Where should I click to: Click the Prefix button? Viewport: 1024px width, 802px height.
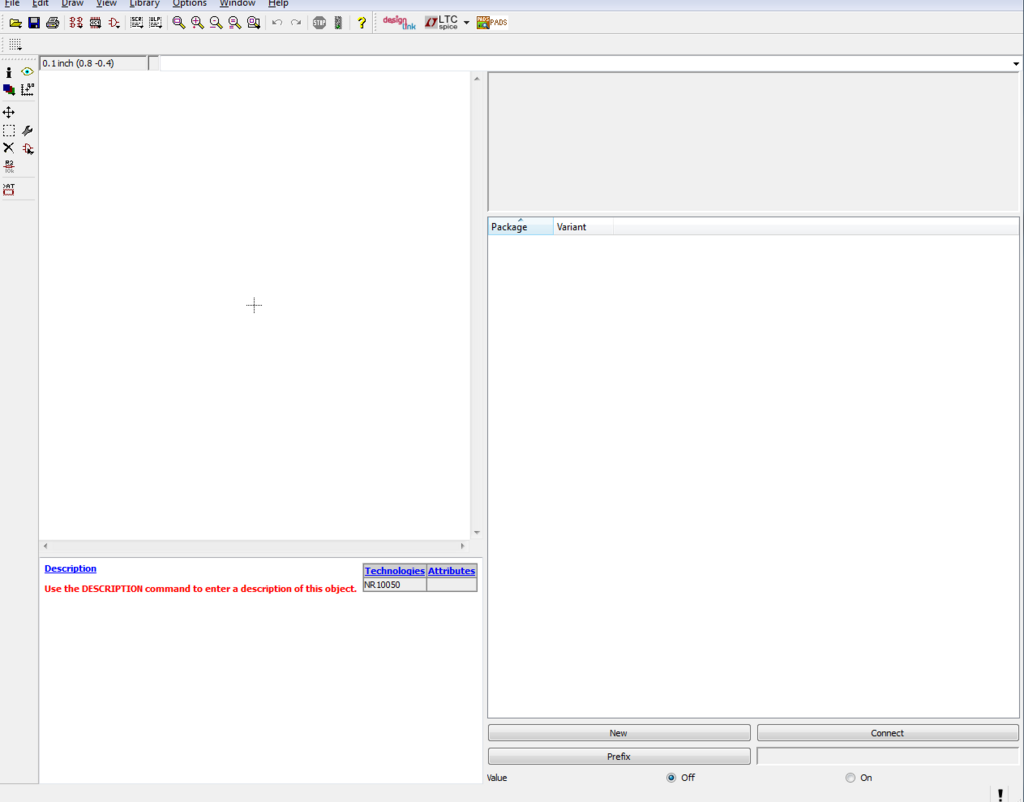coord(618,756)
